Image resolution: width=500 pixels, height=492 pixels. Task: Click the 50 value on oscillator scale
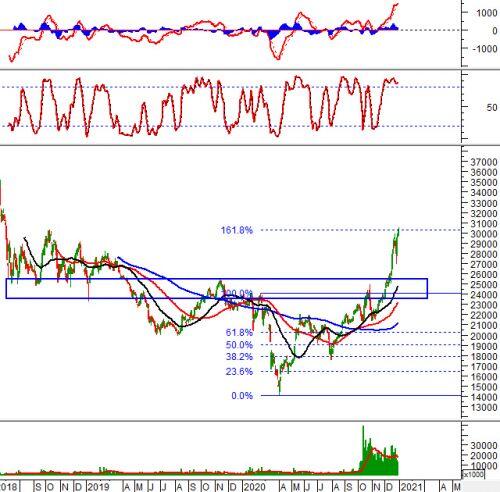click(492, 107)
